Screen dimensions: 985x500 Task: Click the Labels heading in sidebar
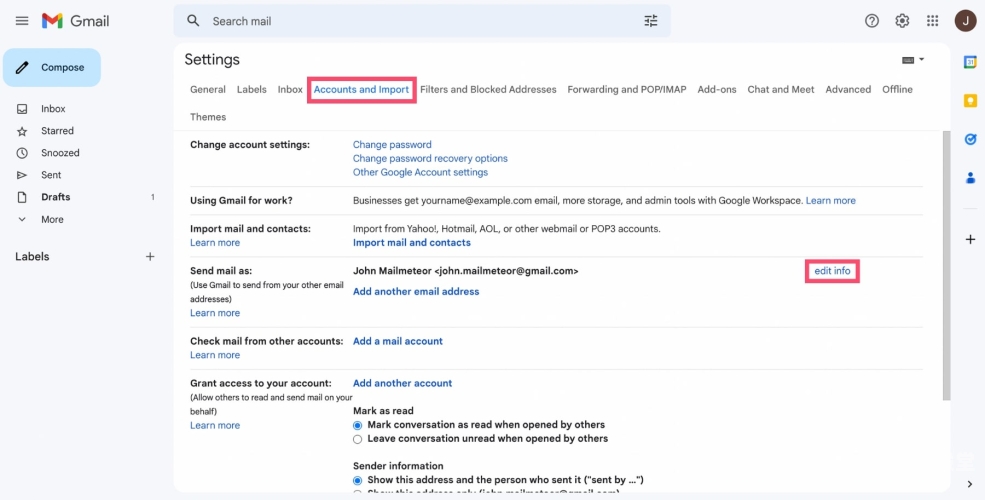(32, 256)
